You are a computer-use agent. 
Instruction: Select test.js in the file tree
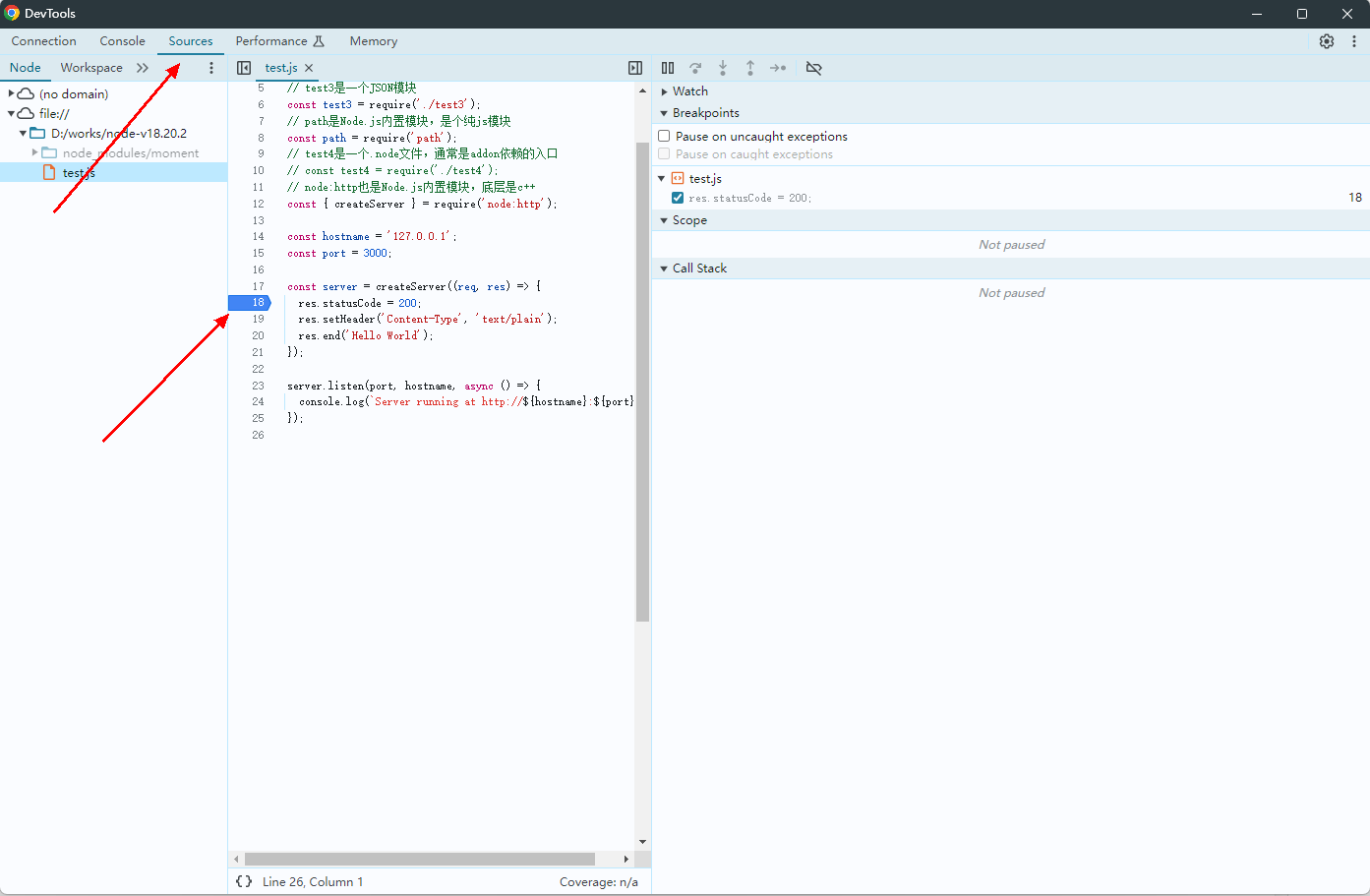[x=79, y=173]
